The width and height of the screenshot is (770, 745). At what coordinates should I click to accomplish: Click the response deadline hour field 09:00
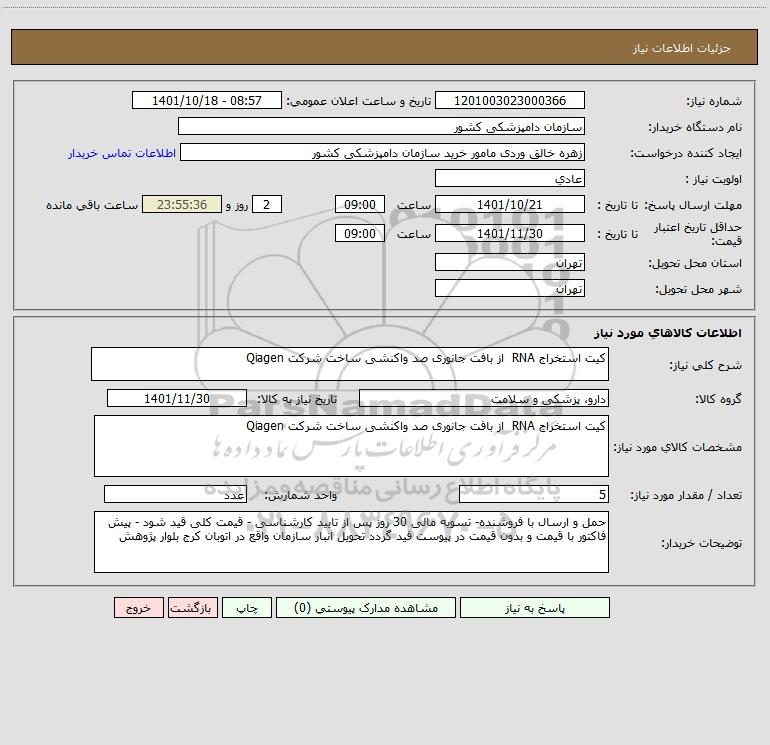point(359,204)
